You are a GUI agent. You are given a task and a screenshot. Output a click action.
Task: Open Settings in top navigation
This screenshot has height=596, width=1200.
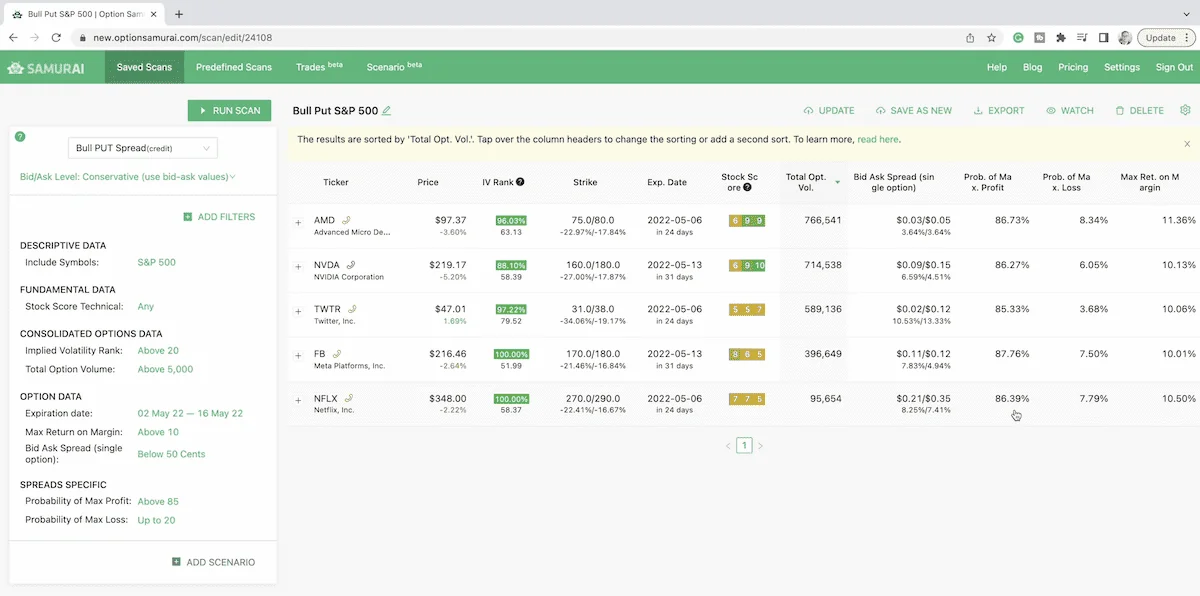[1122, 68]
